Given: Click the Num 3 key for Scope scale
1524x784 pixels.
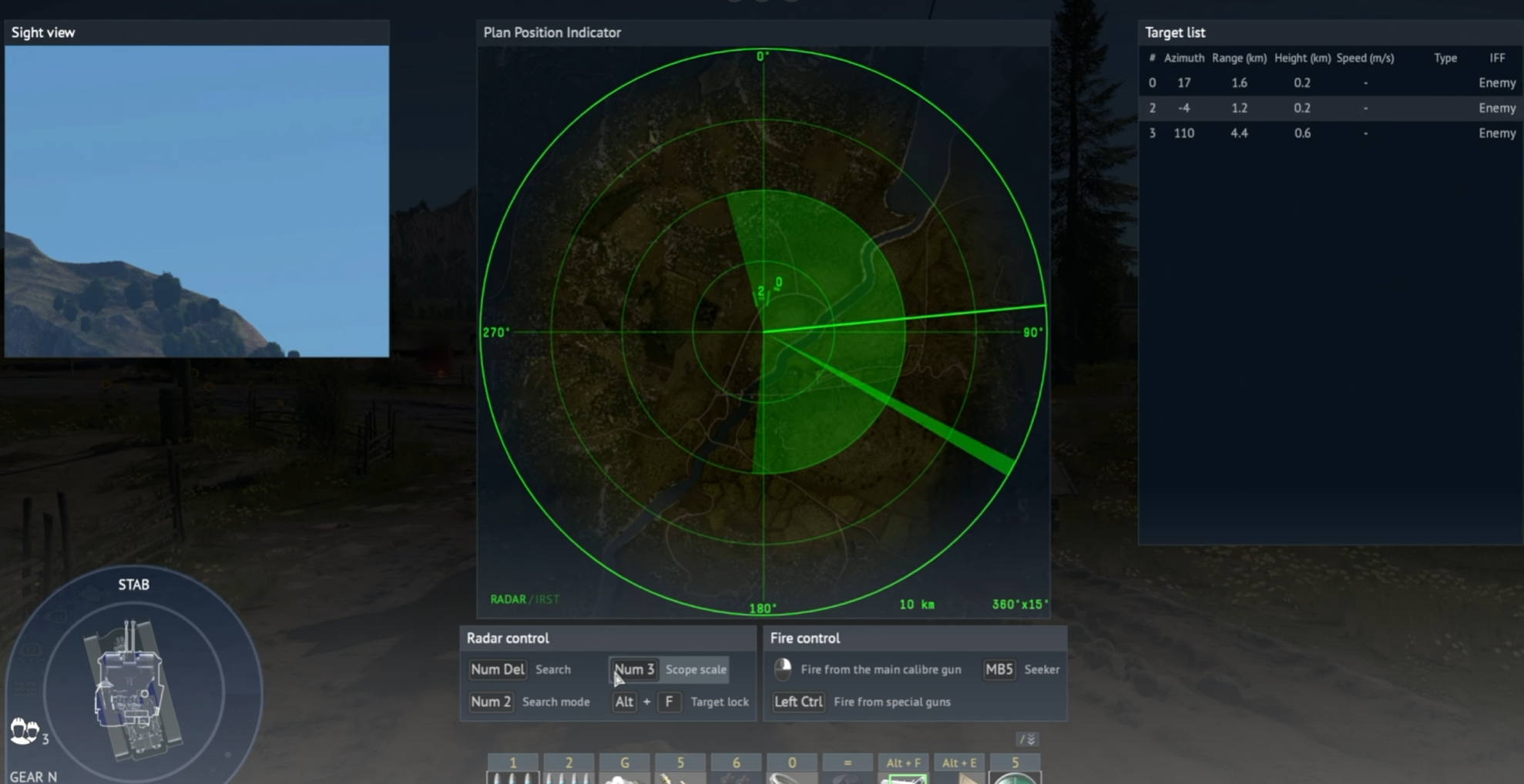Looking at the screenshot, I should [x=634, y=669].
